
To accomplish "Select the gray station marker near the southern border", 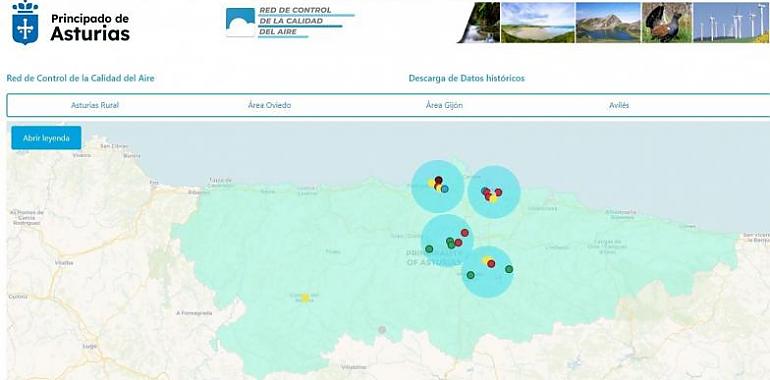I will 382,330.
